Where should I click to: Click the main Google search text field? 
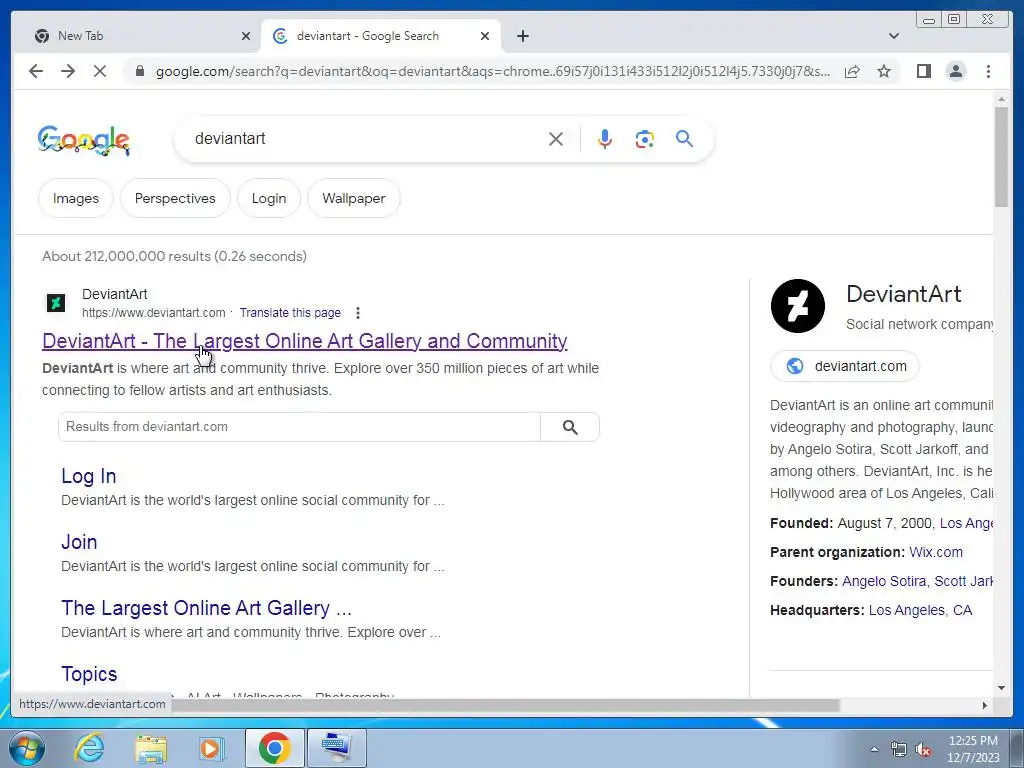tap(366, 138)
